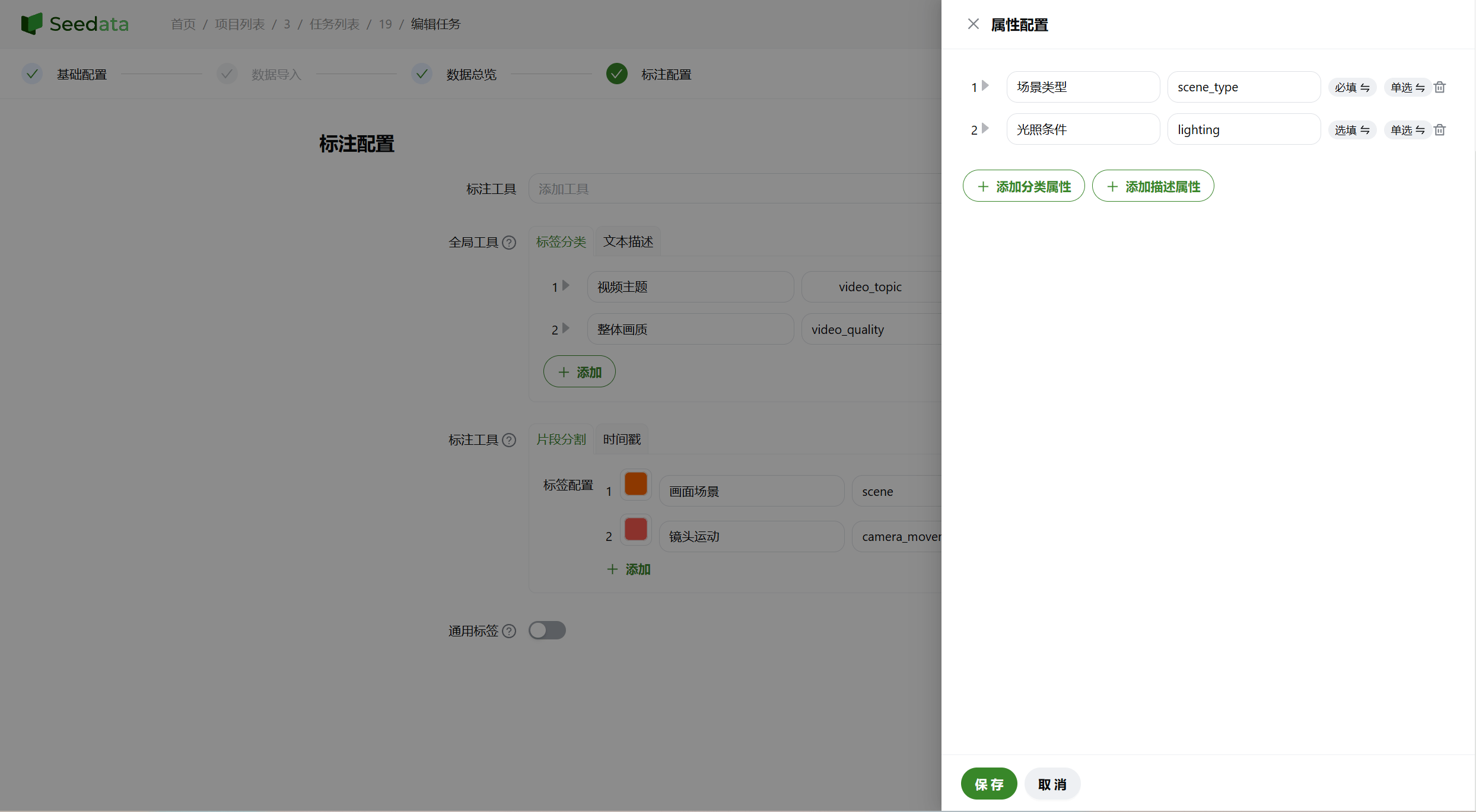Toggle 选填 on the lighting row
Screen dimensions: 1476x812
(1352, 130)
